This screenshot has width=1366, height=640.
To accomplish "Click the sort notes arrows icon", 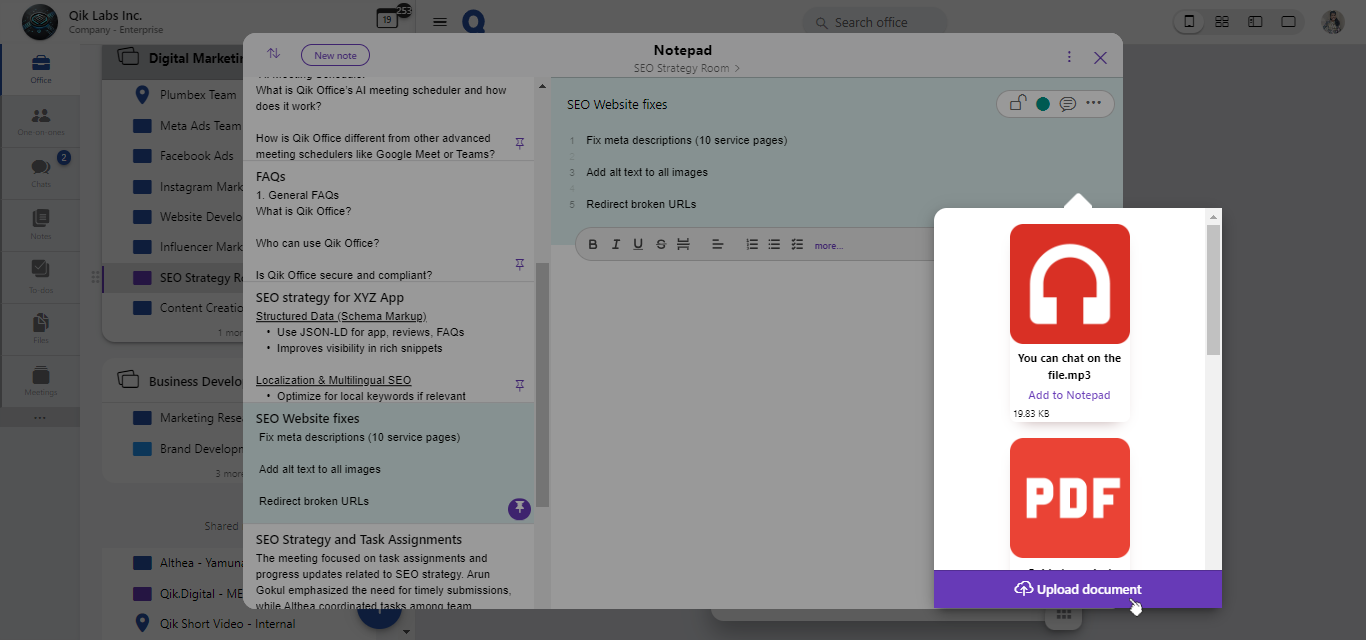I will tap(273, 54).
